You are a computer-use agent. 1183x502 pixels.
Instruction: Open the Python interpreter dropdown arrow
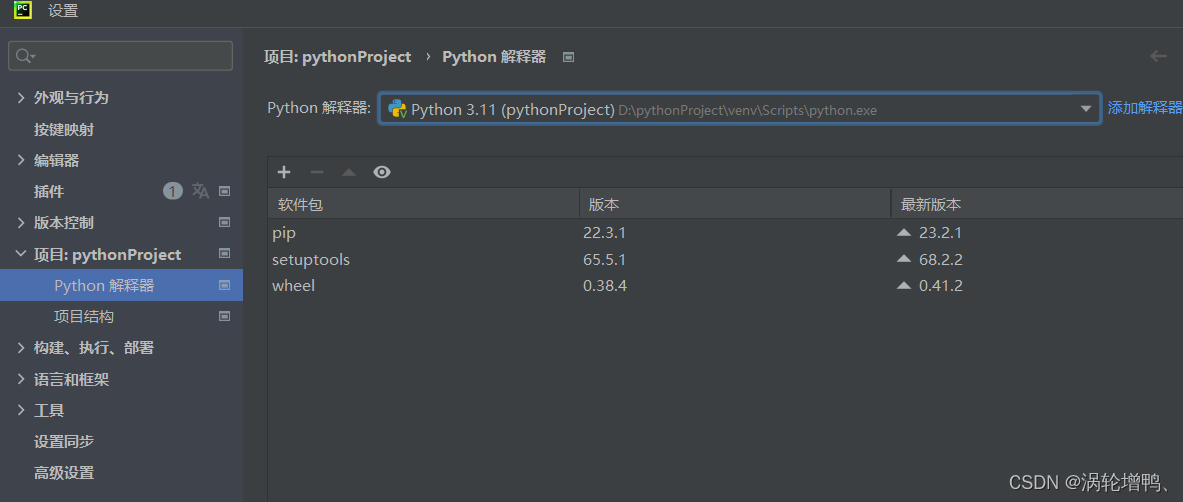point(1086,109)
